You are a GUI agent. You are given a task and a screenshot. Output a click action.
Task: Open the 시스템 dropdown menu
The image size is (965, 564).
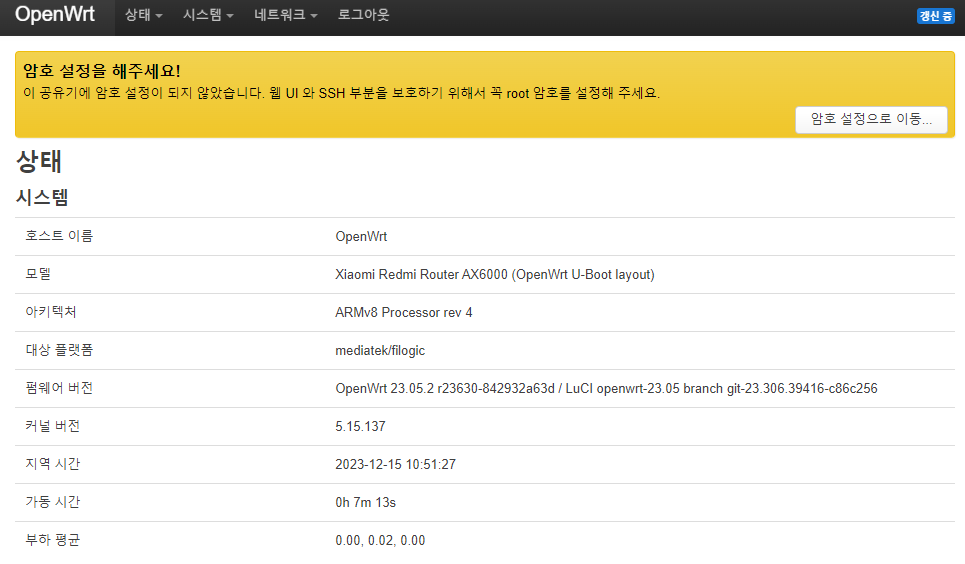[x=208, y=15]
